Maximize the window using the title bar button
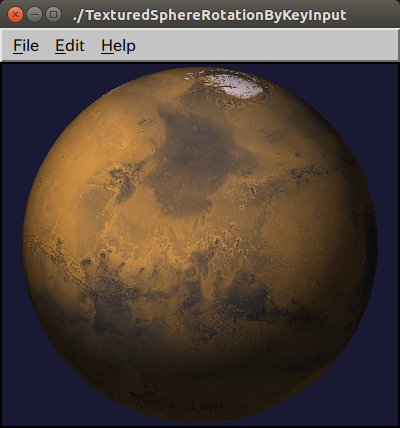The height and width of the screenshot is (428, 400). tap(53, 15)
